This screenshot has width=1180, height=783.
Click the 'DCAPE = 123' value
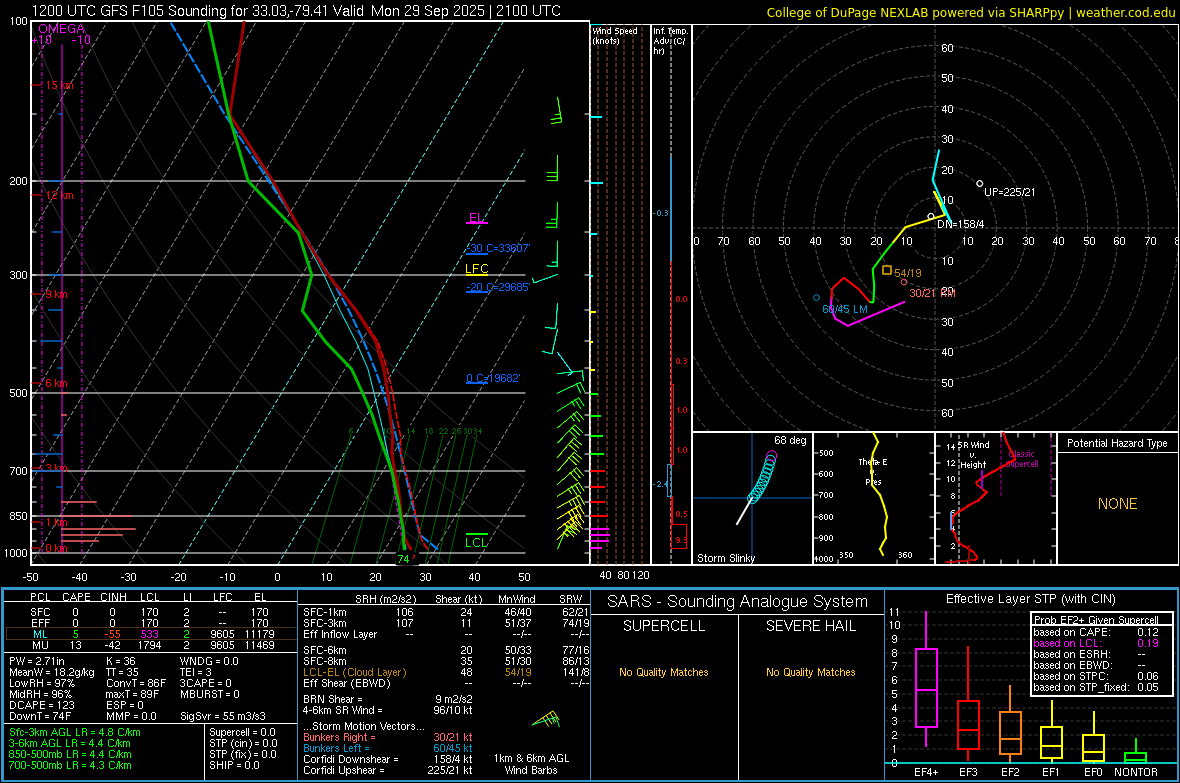pos(42,705)
